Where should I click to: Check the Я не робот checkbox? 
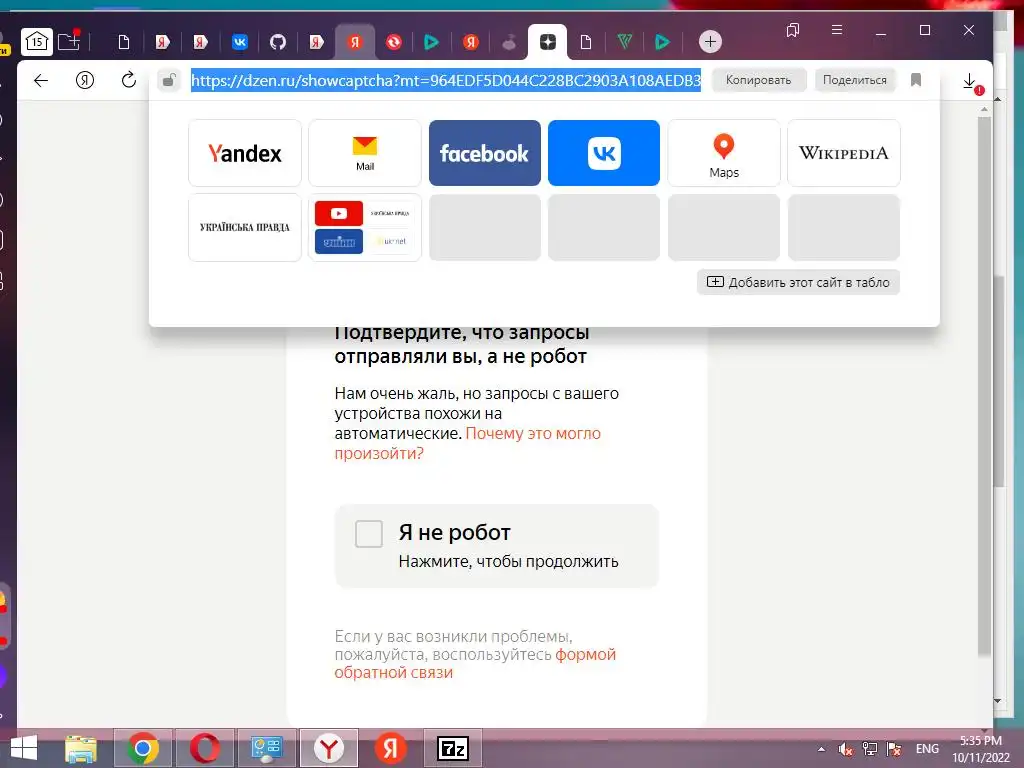click(369, 534)
